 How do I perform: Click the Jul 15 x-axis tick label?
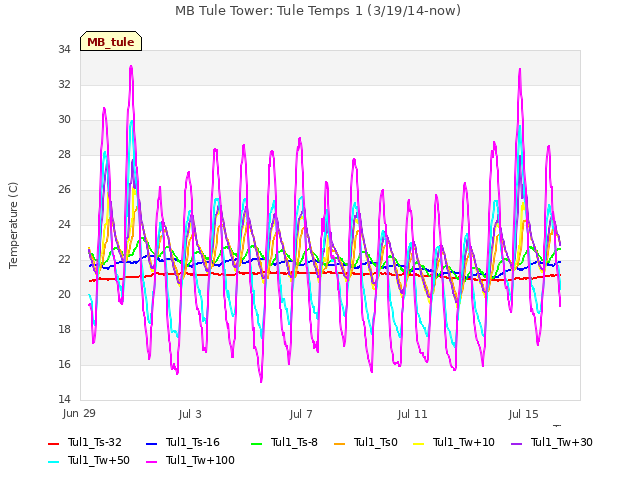[524, 414]
